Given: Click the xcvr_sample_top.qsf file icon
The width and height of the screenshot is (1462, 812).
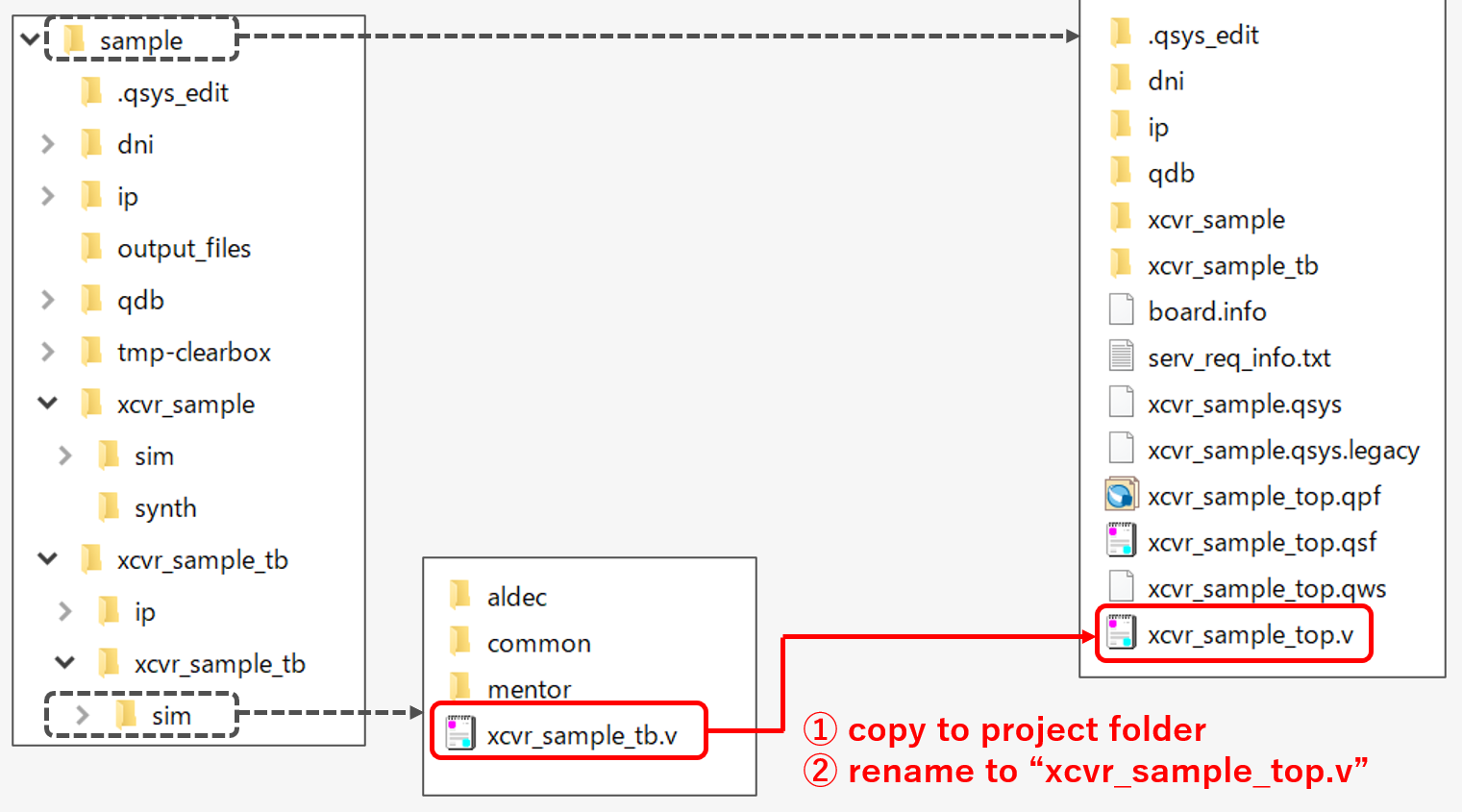Looking at the screenshot, I should [1121, 542].
